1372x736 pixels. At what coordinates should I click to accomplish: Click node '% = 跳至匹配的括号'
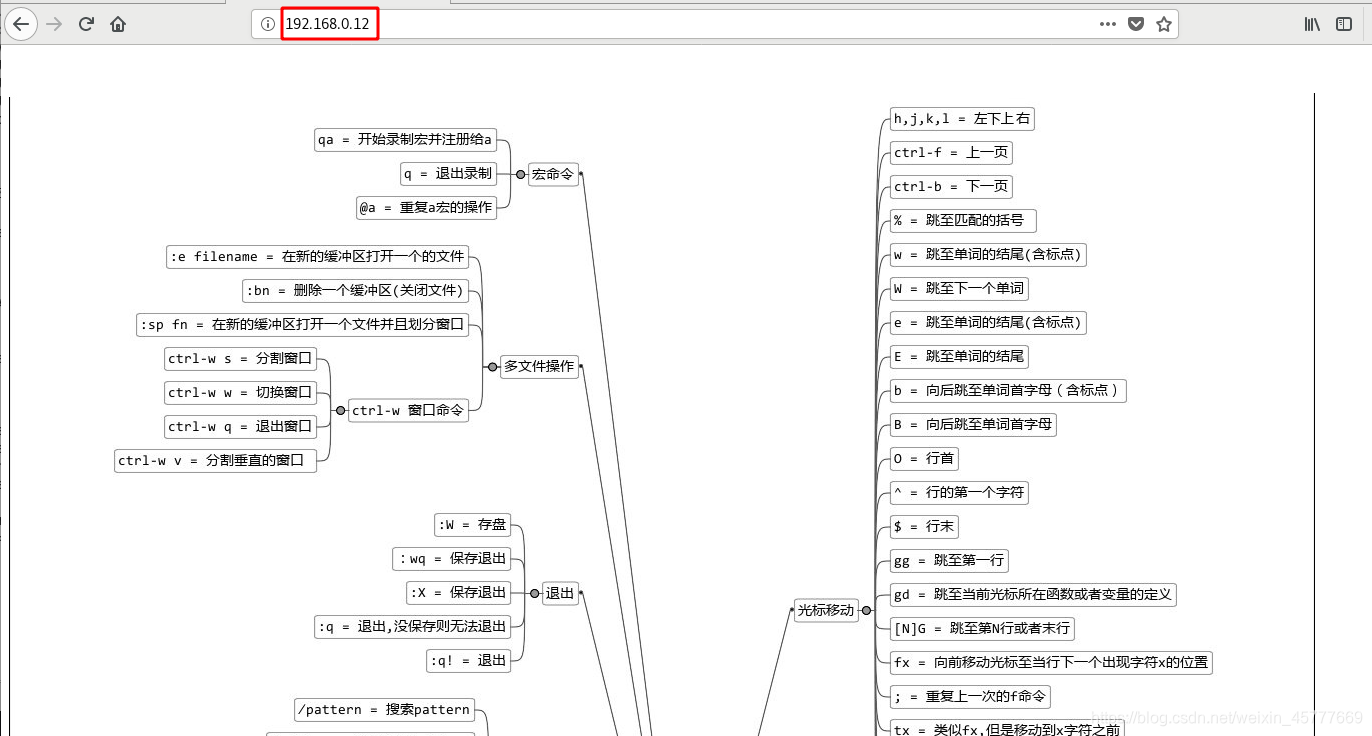[963, 221]
